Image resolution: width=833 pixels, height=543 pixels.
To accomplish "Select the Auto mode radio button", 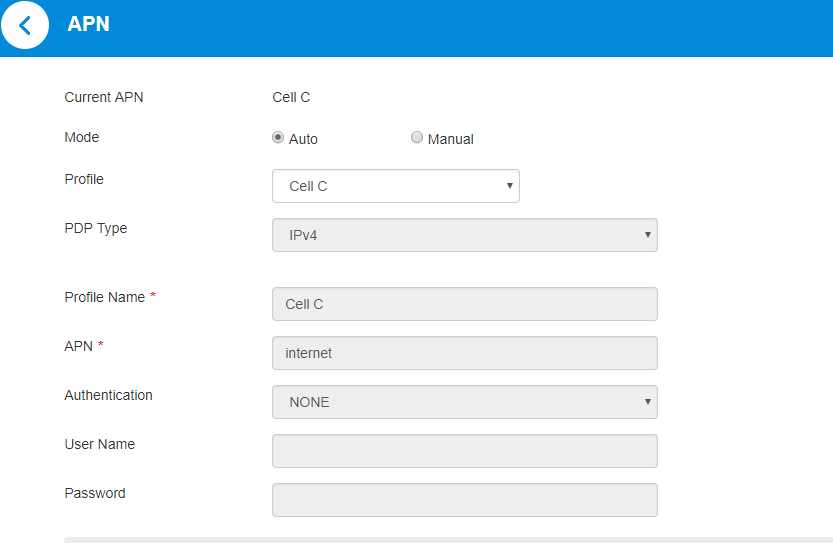I will tap(278, 138).
